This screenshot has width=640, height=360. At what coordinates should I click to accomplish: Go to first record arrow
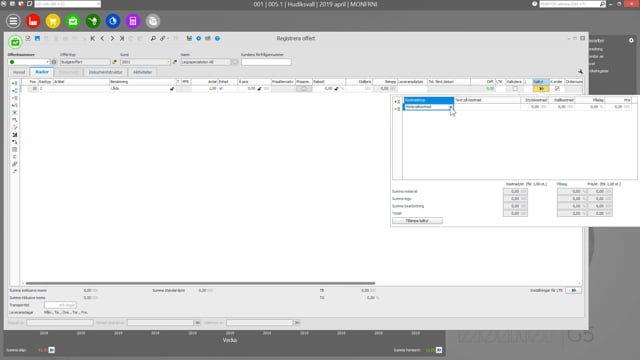point(93,38)
